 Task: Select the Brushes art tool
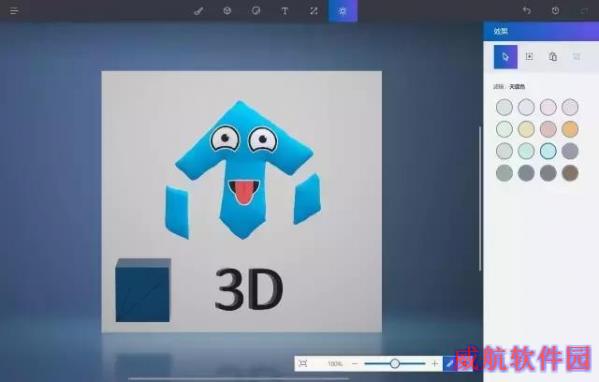(x=198, y=11)
